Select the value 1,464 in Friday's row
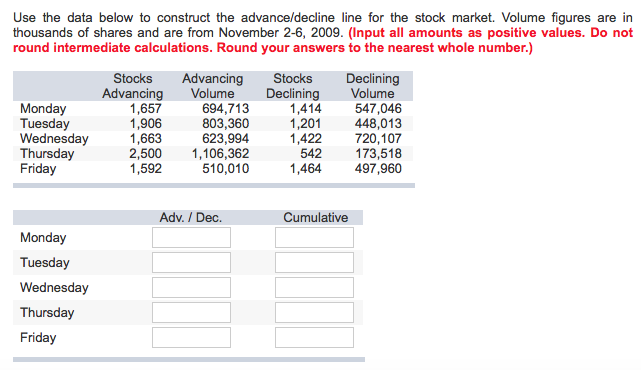The height and width of the screenshot is (370, 641). 305,168
